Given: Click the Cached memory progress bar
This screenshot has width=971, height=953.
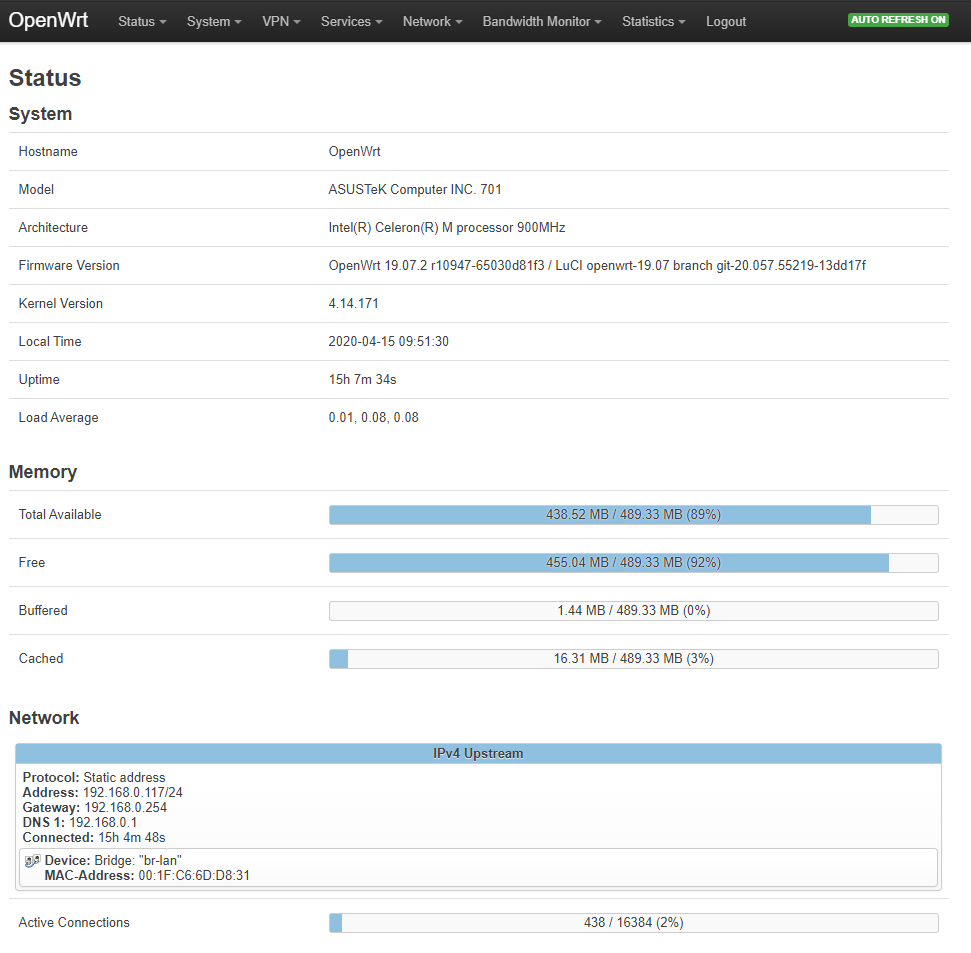Looking at the screenshot, I should click(x=634, y=659).
